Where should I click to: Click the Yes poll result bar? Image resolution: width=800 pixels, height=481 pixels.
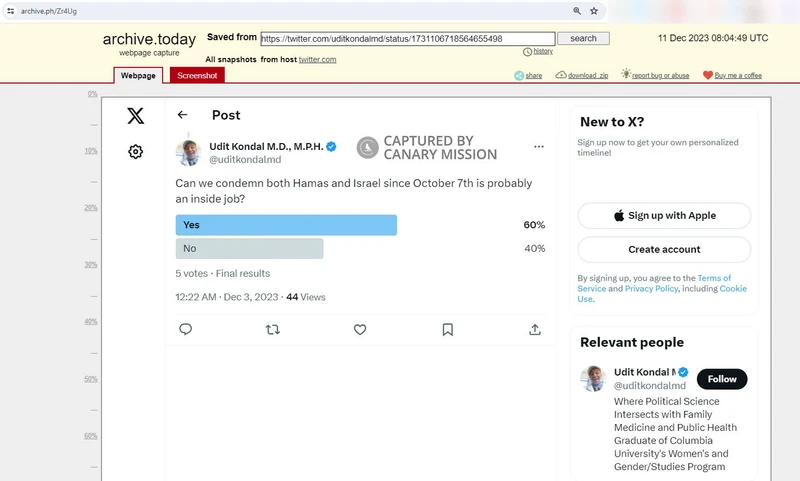coord(286,225)
